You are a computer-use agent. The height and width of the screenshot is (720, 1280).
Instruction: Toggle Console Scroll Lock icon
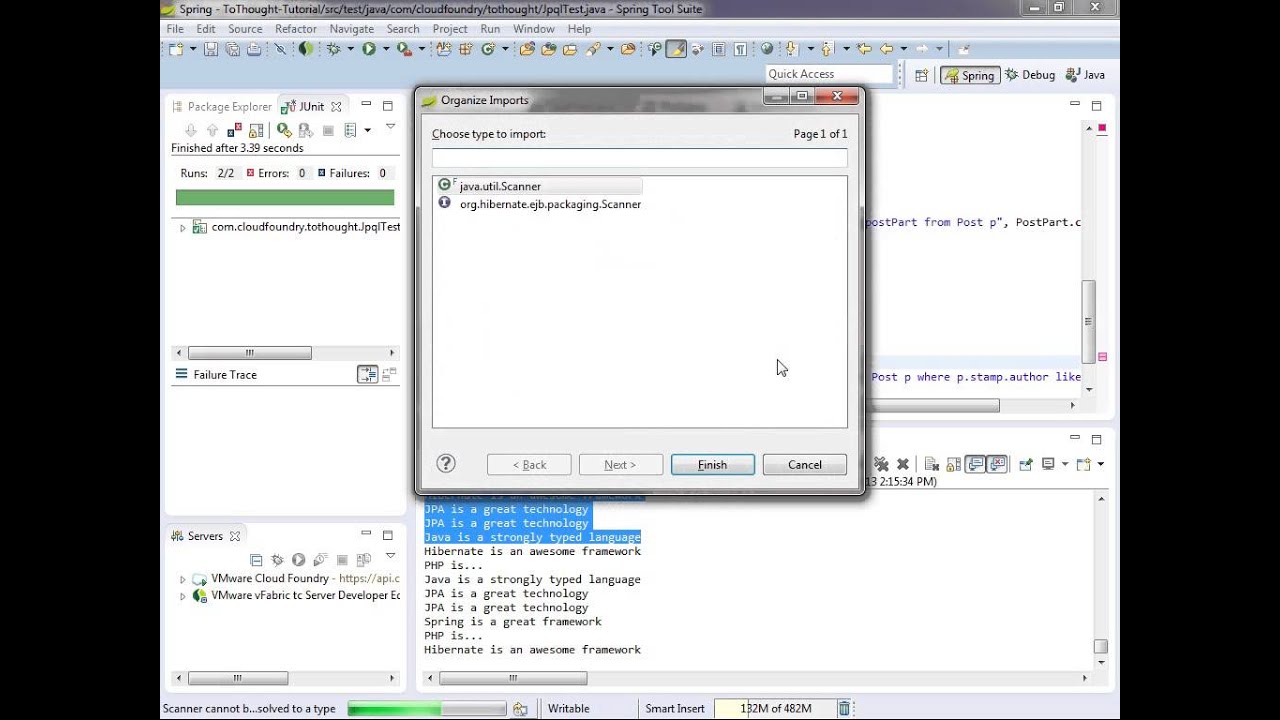click(x=953, y=464)
